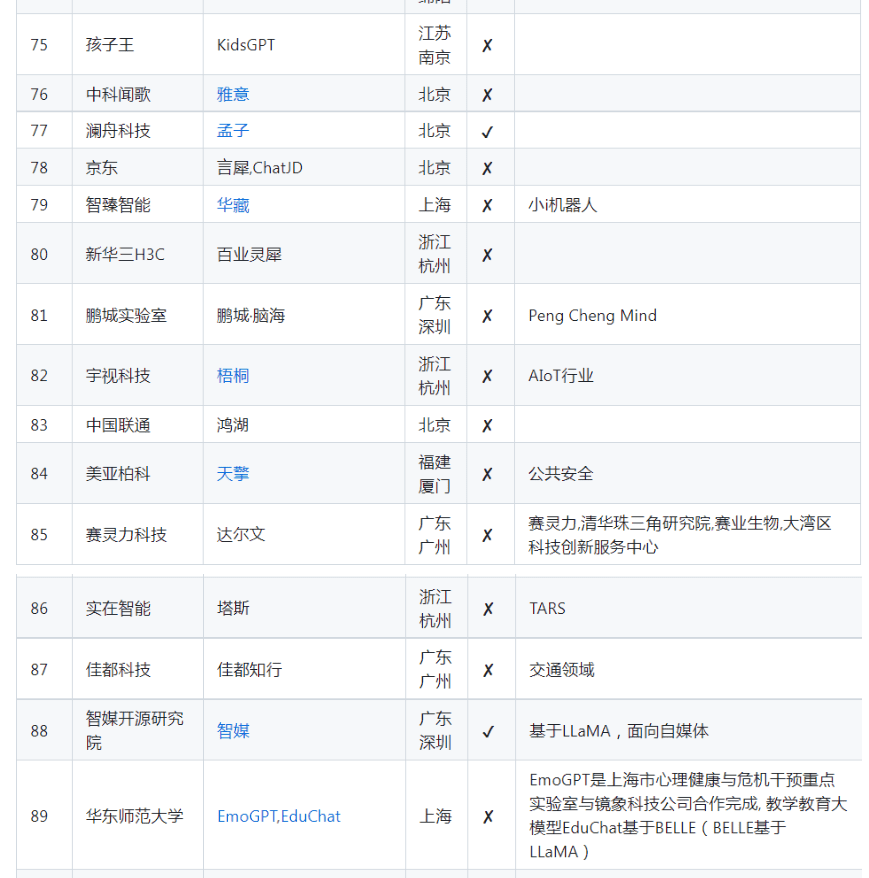Click the checkmark in the 澜舟科技 row
Screen dimensions: 869x878
(488, 132)
